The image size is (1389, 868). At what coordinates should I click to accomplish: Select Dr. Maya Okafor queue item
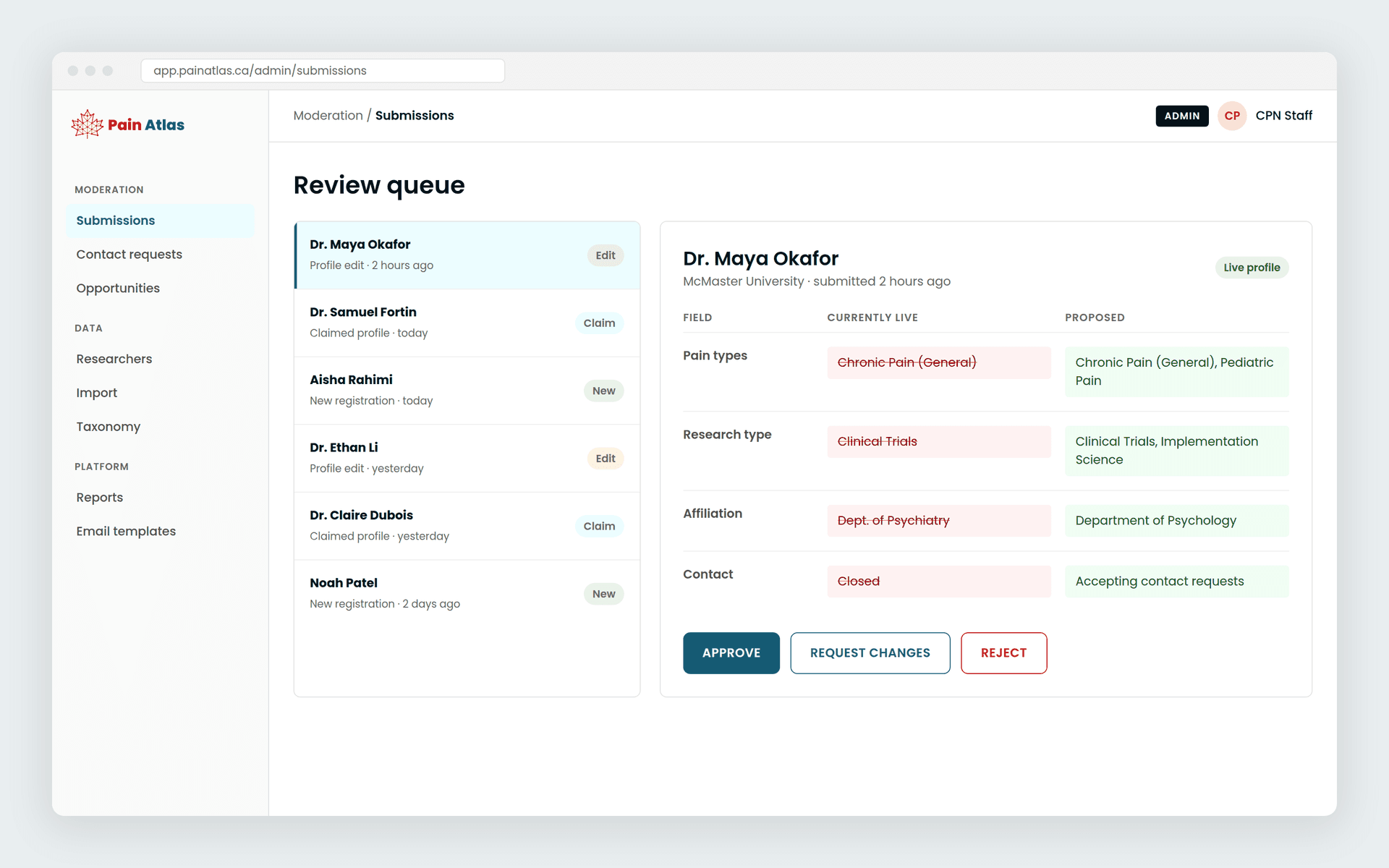tap(467, 255)
